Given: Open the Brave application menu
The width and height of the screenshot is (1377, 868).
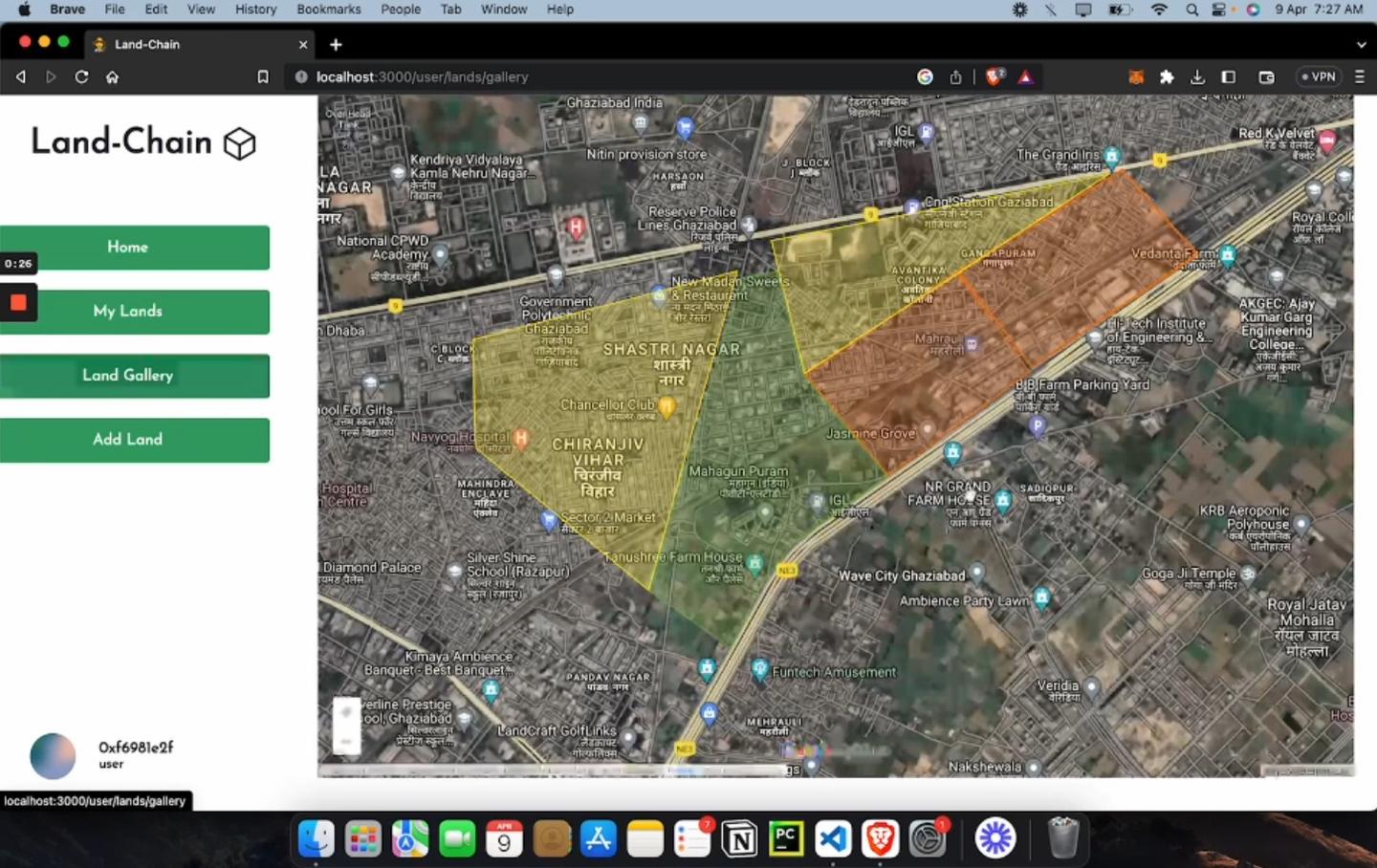Looking at the screenshot, I should (67, 10).
